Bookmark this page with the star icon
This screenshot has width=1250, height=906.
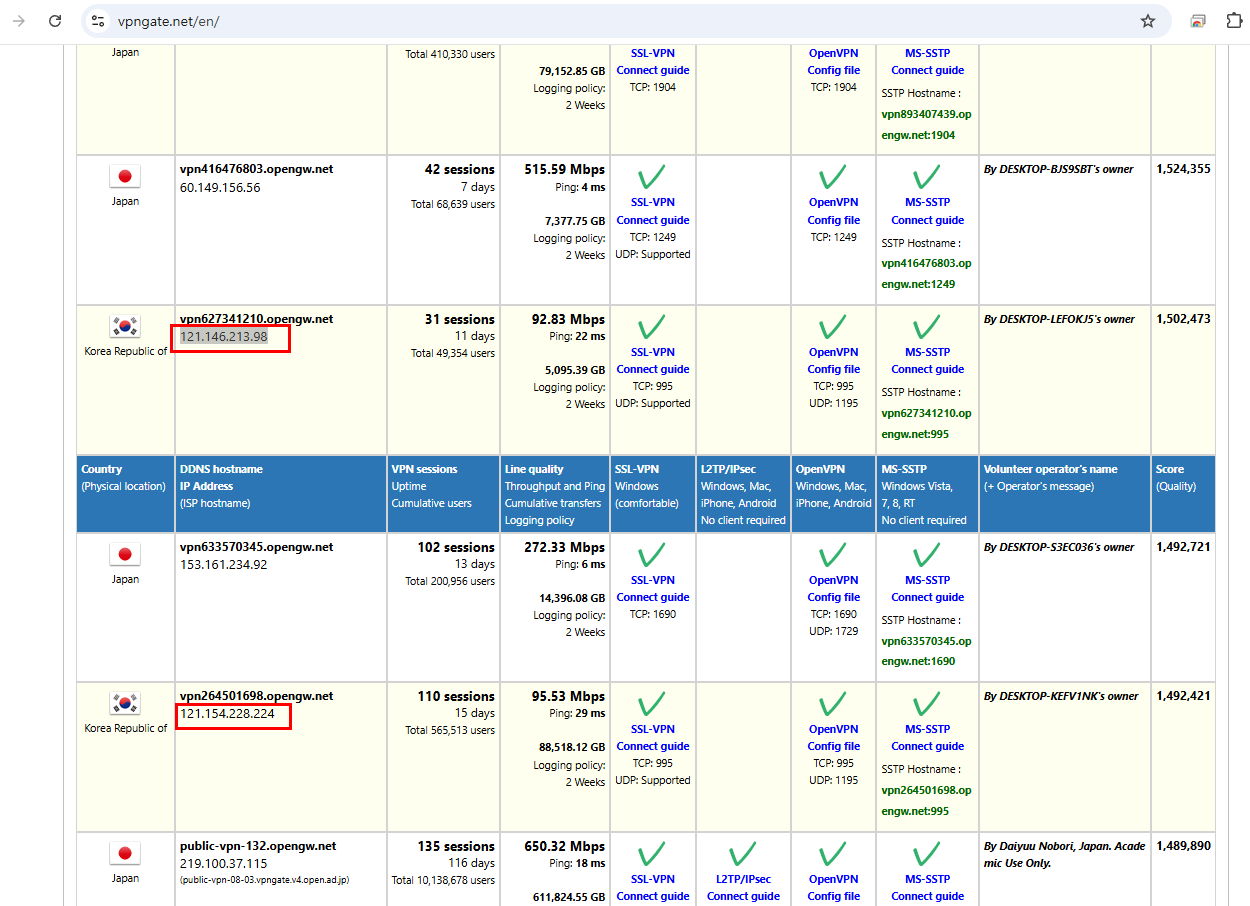[1147, 21]
